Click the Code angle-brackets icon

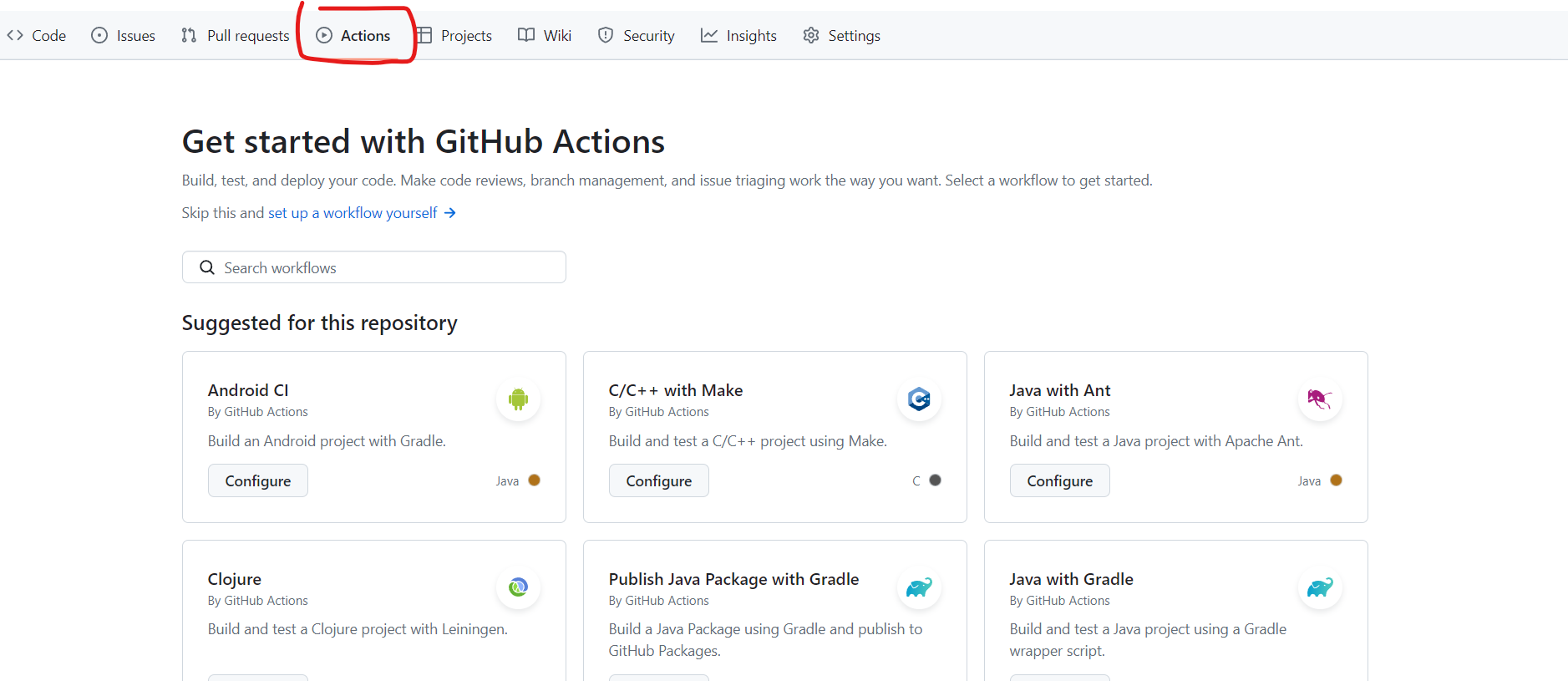(x=15, y=35)
